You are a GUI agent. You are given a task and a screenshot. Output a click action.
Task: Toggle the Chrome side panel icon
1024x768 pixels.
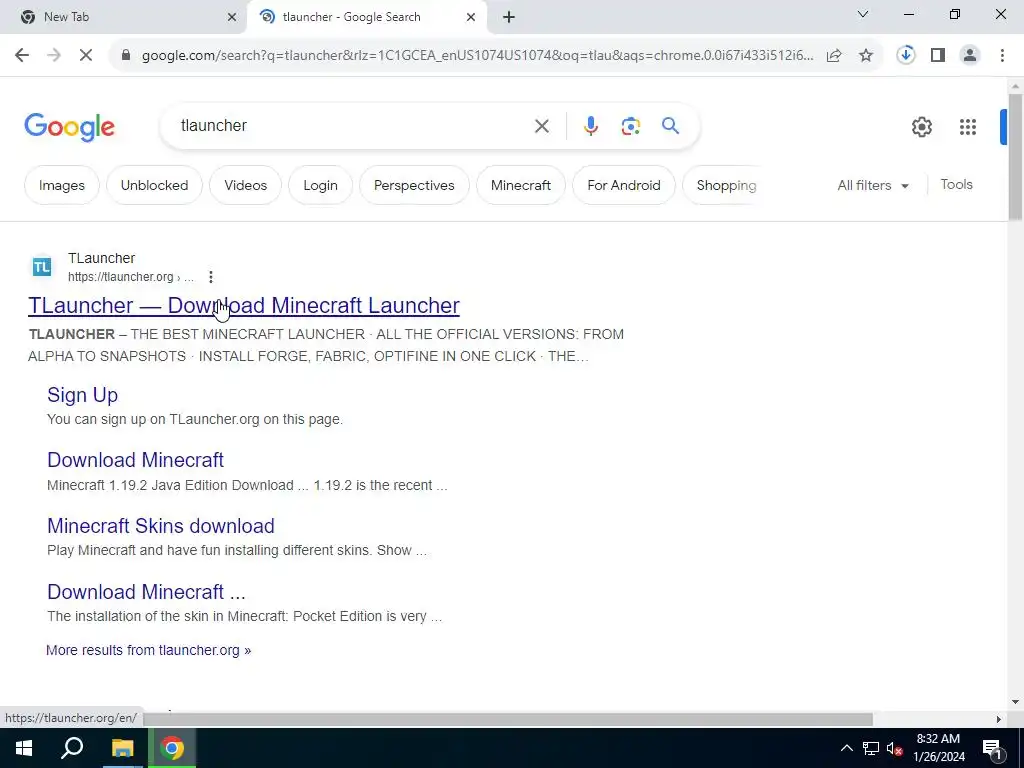tap(938, 56)
